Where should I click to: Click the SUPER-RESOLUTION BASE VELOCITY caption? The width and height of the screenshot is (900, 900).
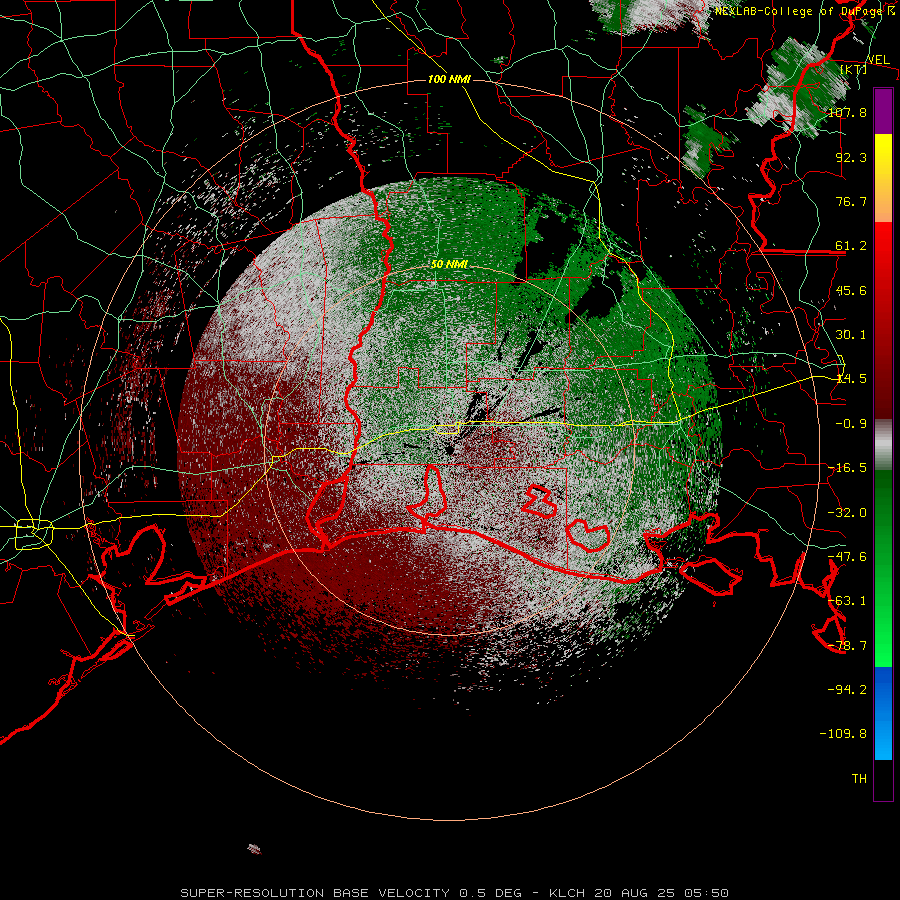click(x=455, y=893)
